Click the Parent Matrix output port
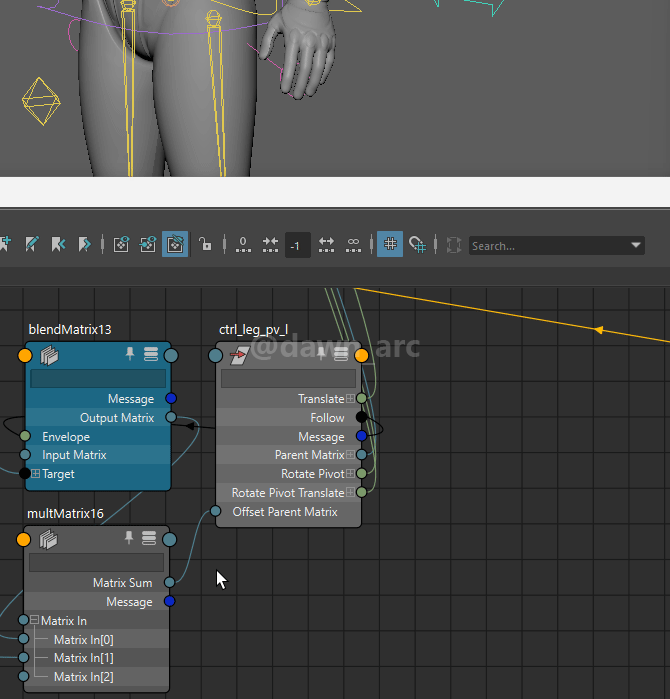670x699 pixels. 362,455
